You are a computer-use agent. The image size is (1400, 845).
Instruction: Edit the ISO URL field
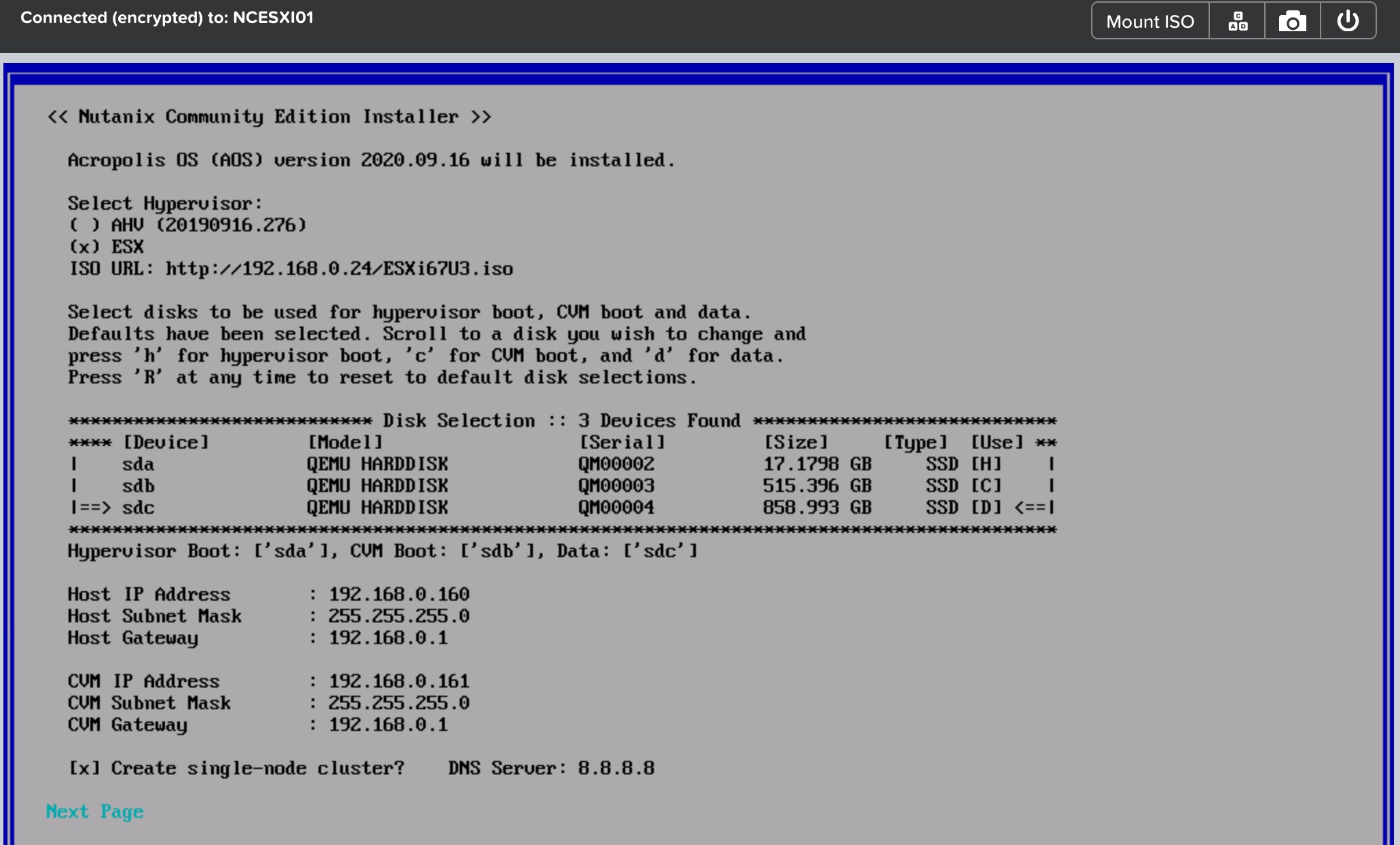(x=339, y=269)
